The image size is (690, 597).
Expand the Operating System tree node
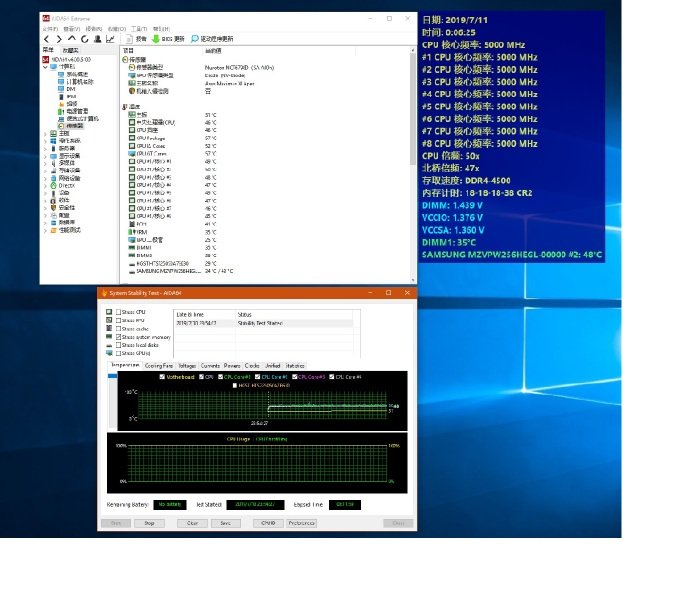pos(44,141)
